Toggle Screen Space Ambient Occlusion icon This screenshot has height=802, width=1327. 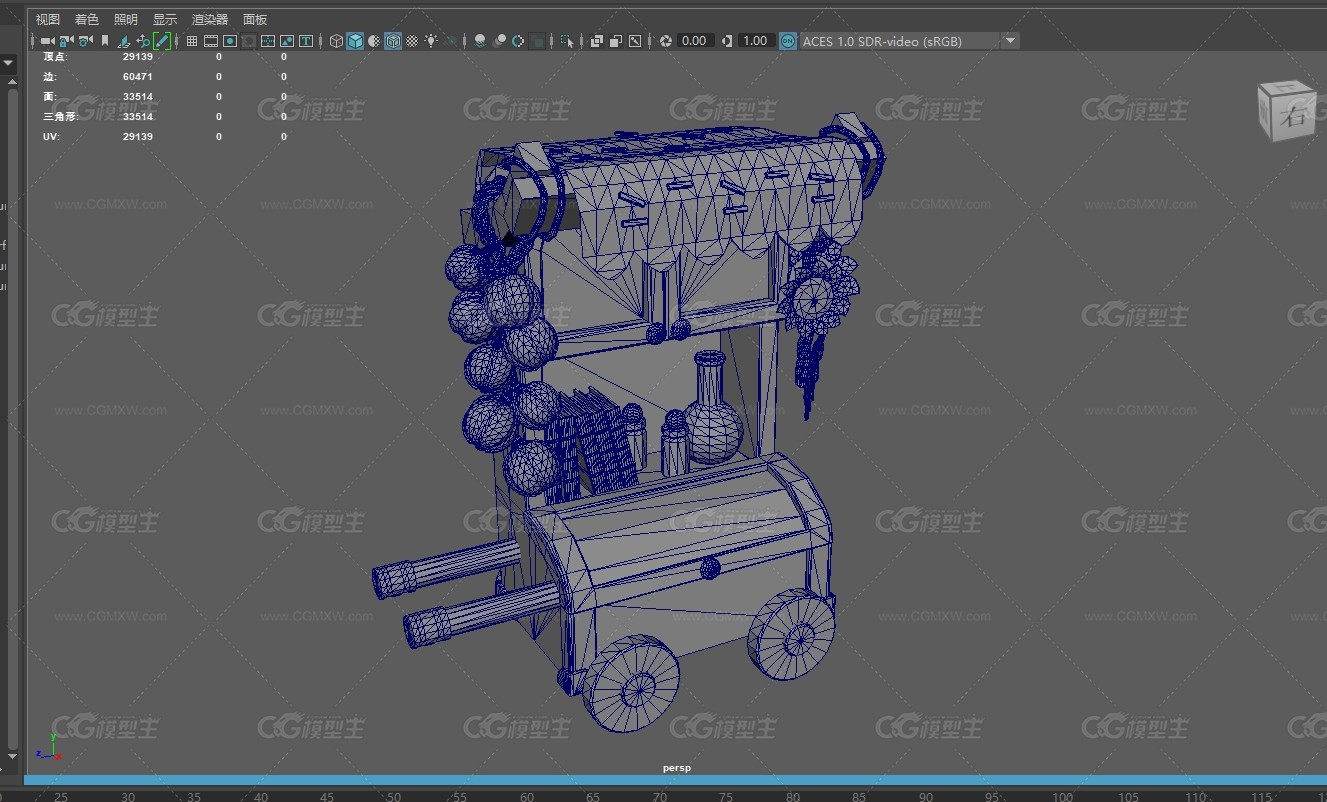(x=480, y=41)
